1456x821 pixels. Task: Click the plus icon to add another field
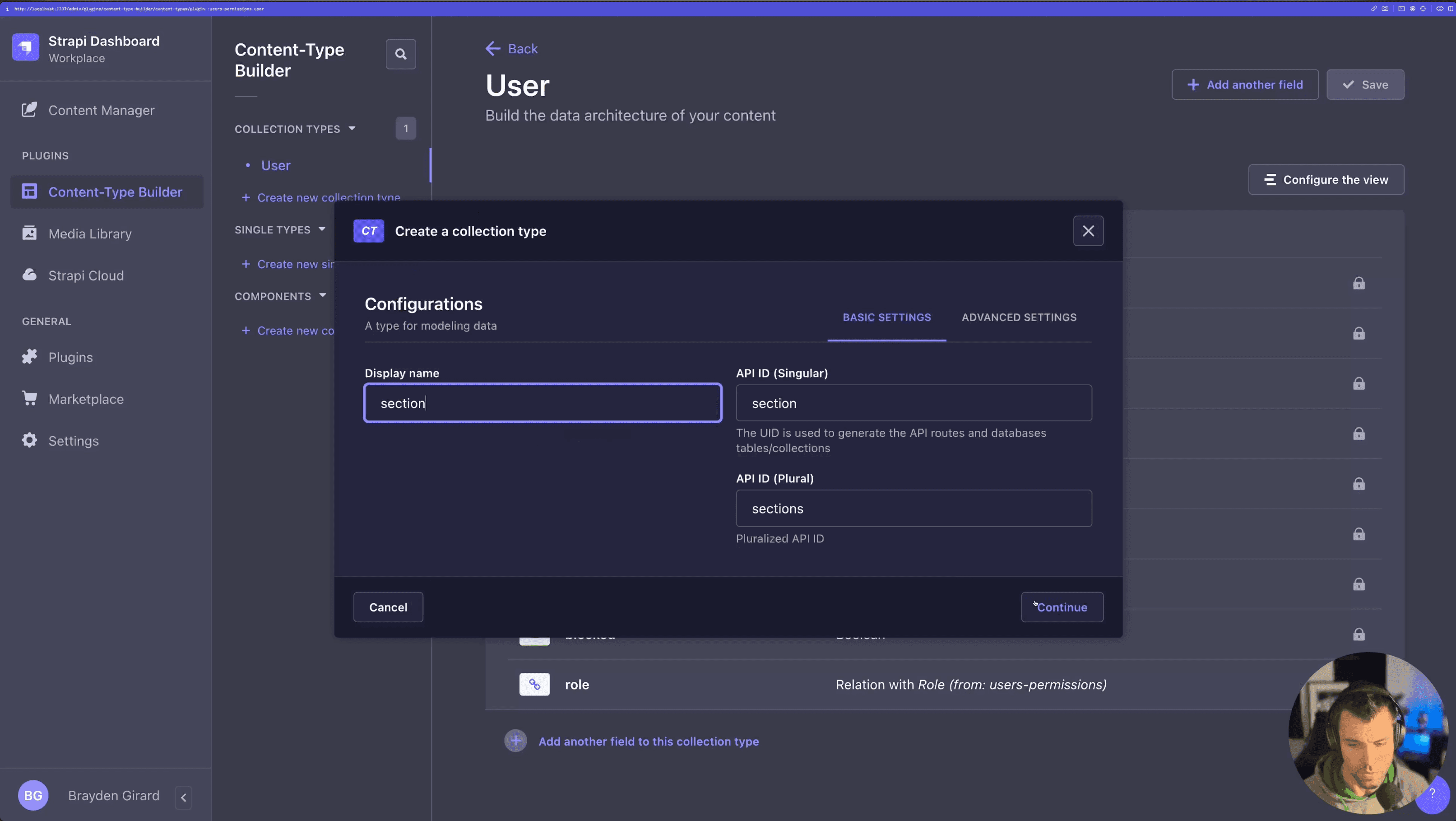(x=515, y=741)
